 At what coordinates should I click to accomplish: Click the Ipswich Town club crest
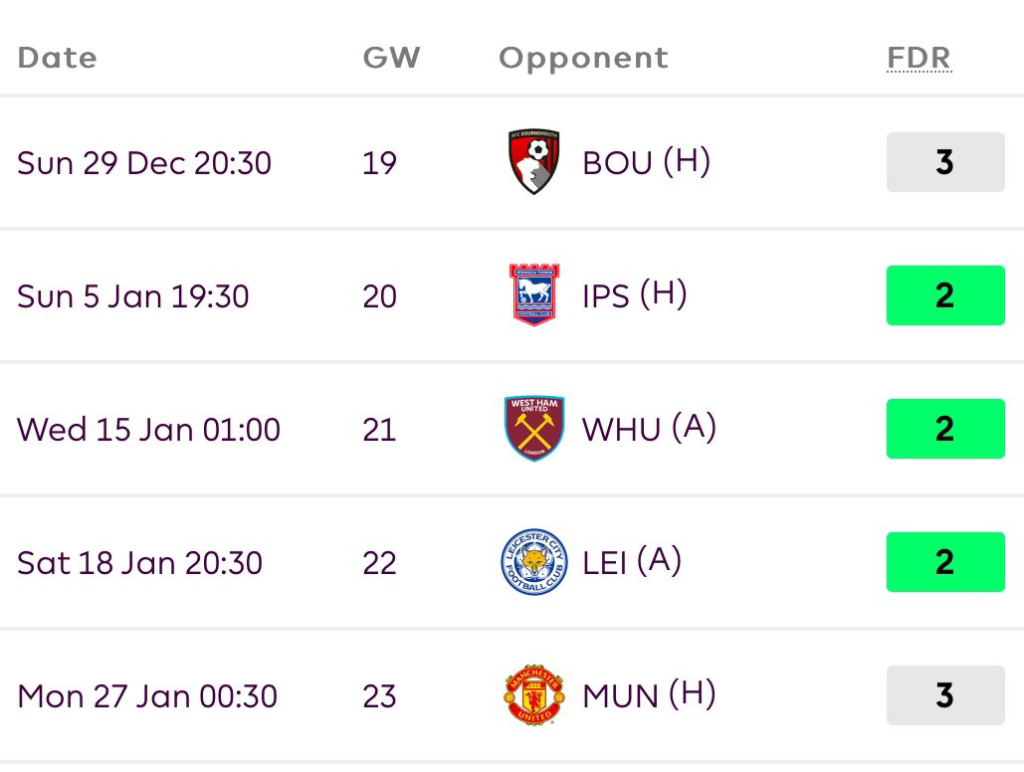(x=534, y=295)
